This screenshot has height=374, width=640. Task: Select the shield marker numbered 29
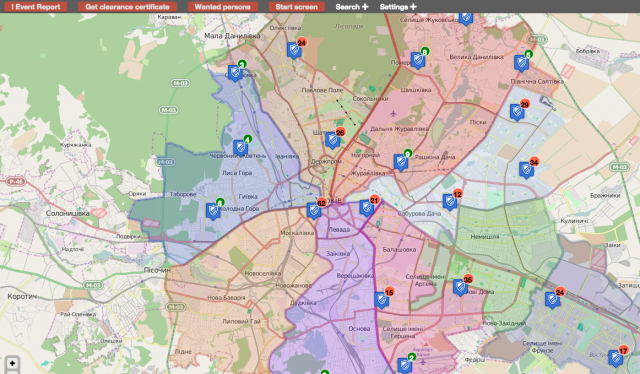(x=517, y=112)
